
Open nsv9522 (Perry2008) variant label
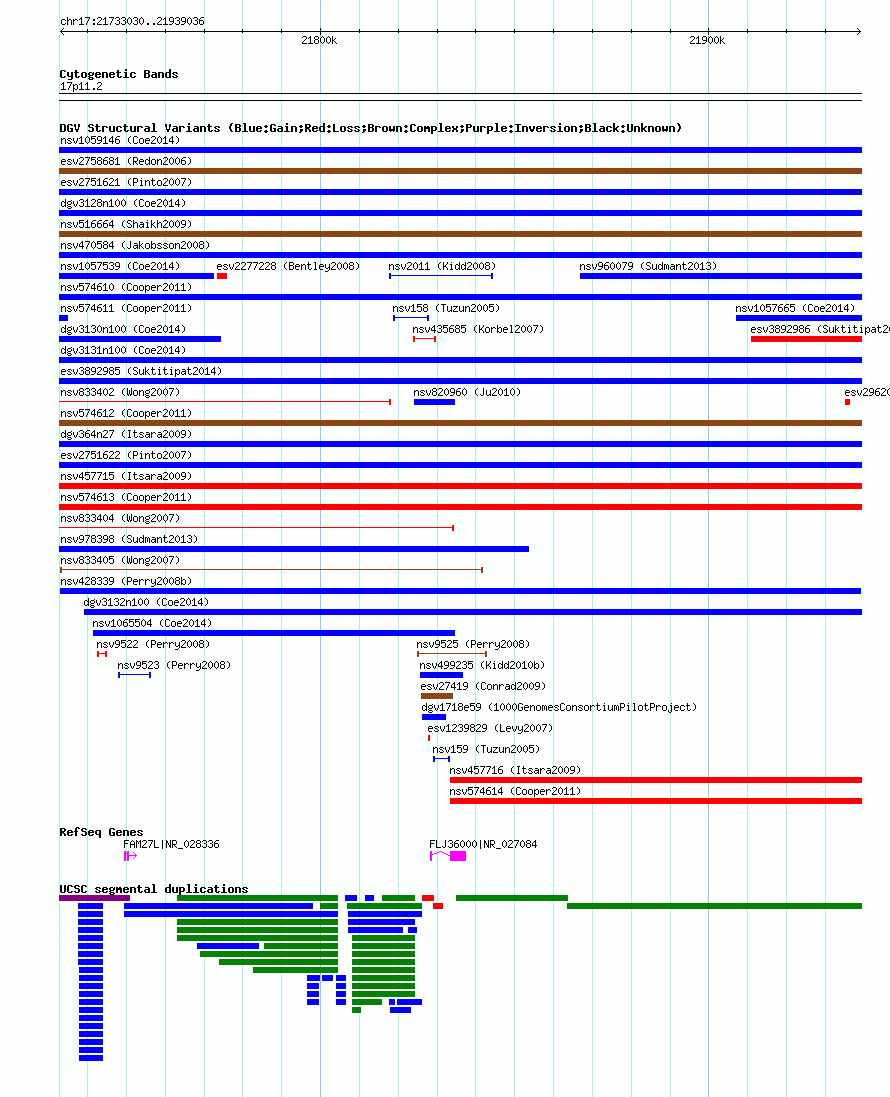coord(153,644)
